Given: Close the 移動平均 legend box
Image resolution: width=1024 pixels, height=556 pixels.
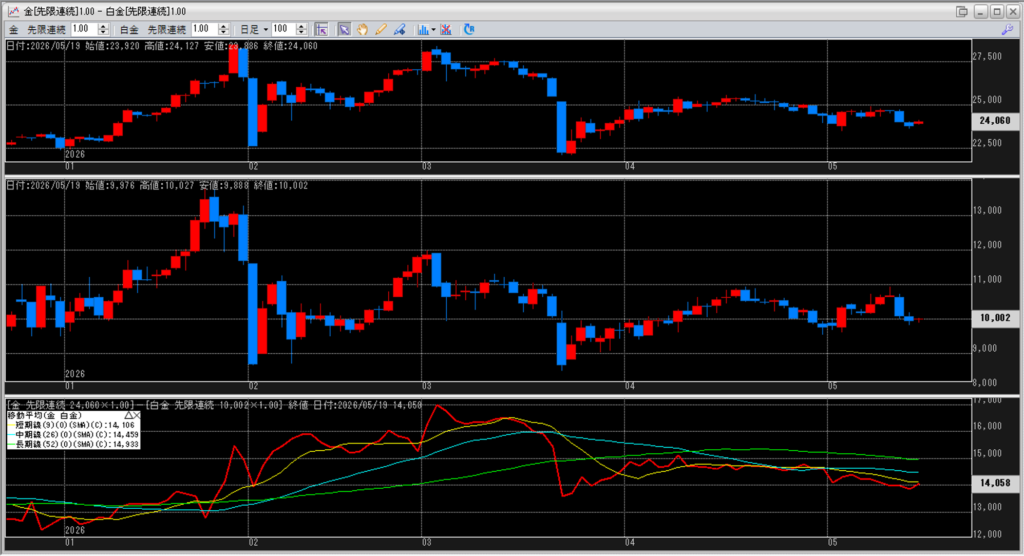Looking at the screenshot, I should [x=136, y=415].
